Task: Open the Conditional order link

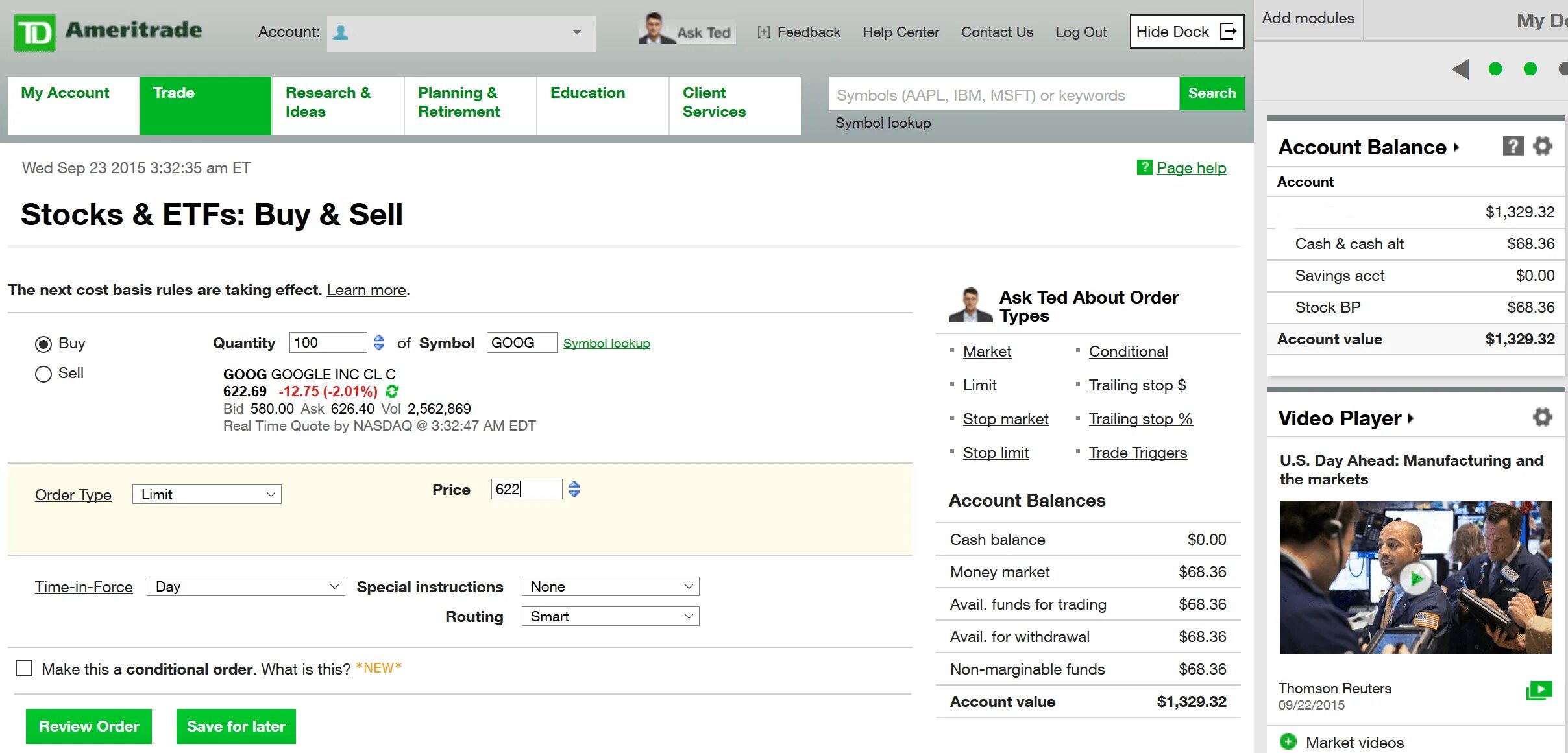Action: tap(1128, 352)
